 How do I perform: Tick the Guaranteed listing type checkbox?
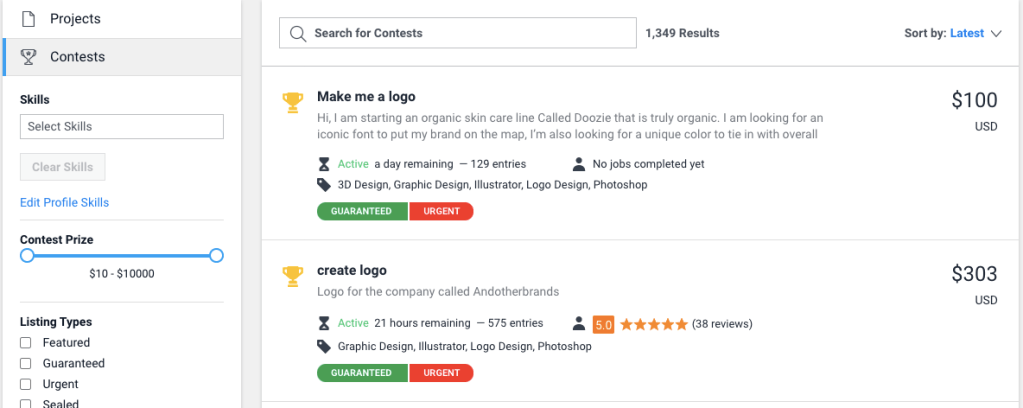[x=26, y=364]
